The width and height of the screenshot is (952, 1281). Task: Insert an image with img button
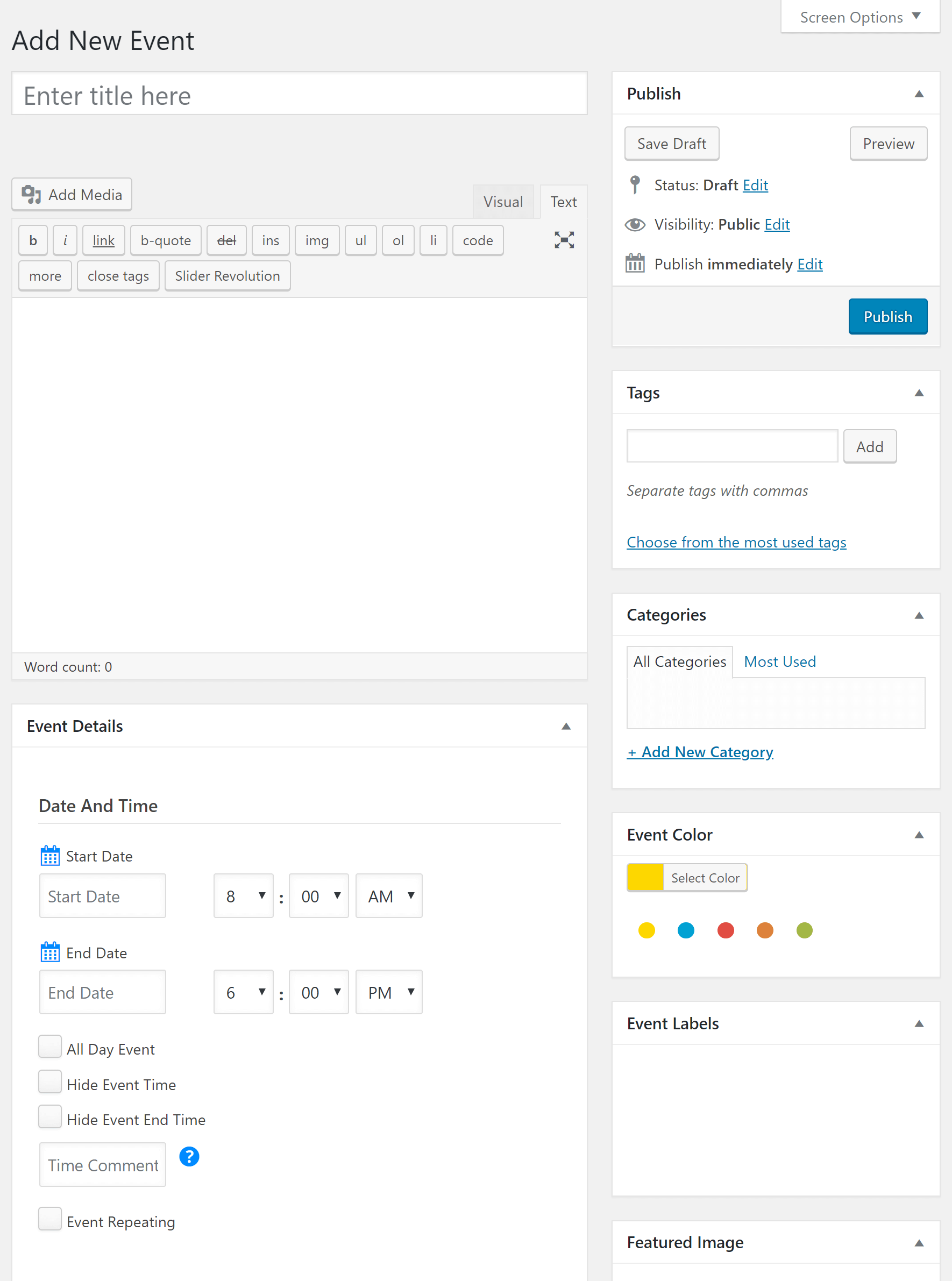tap(316, 240)
